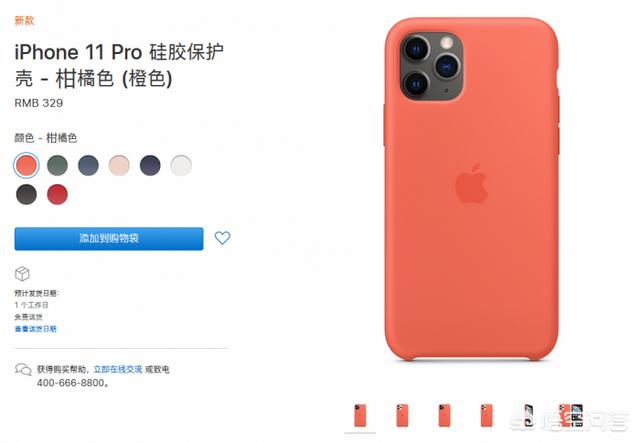Pick the dark navy color swatch
This screenshot has width=640, height=443.
click(x=150, y=165)
